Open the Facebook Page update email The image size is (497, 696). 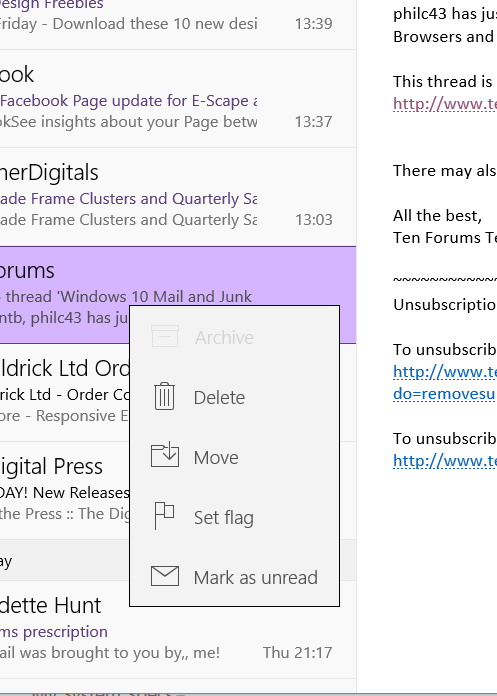pos(178,99)
